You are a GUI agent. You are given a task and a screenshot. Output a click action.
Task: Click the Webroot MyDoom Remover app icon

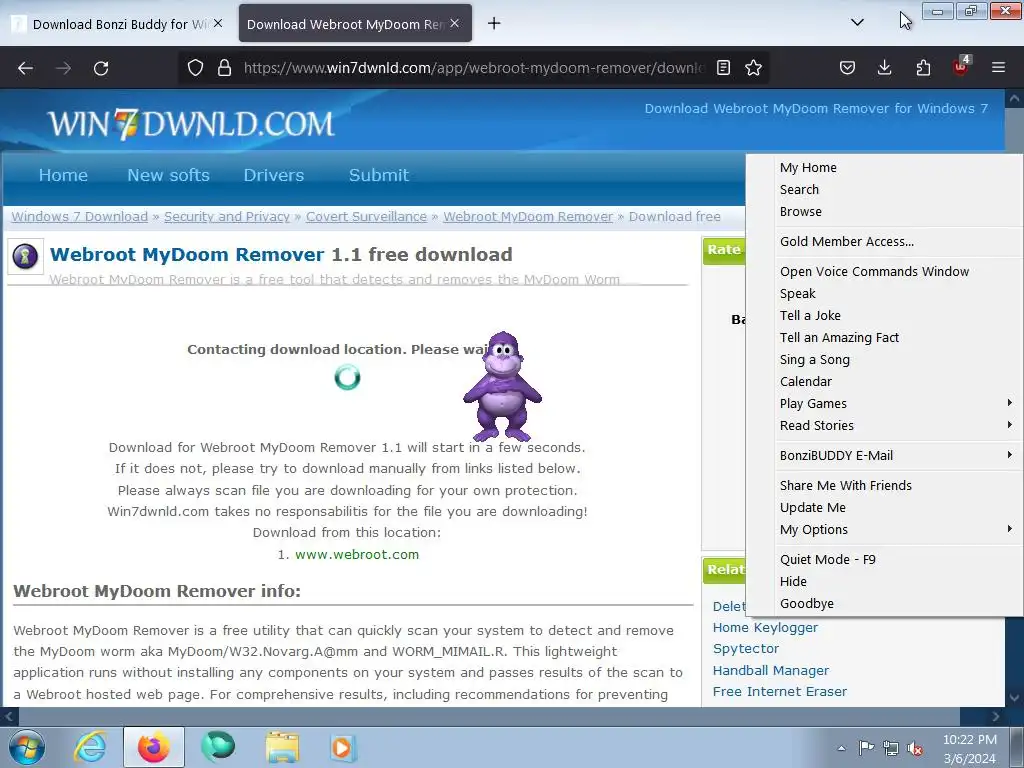click(25, 255)
